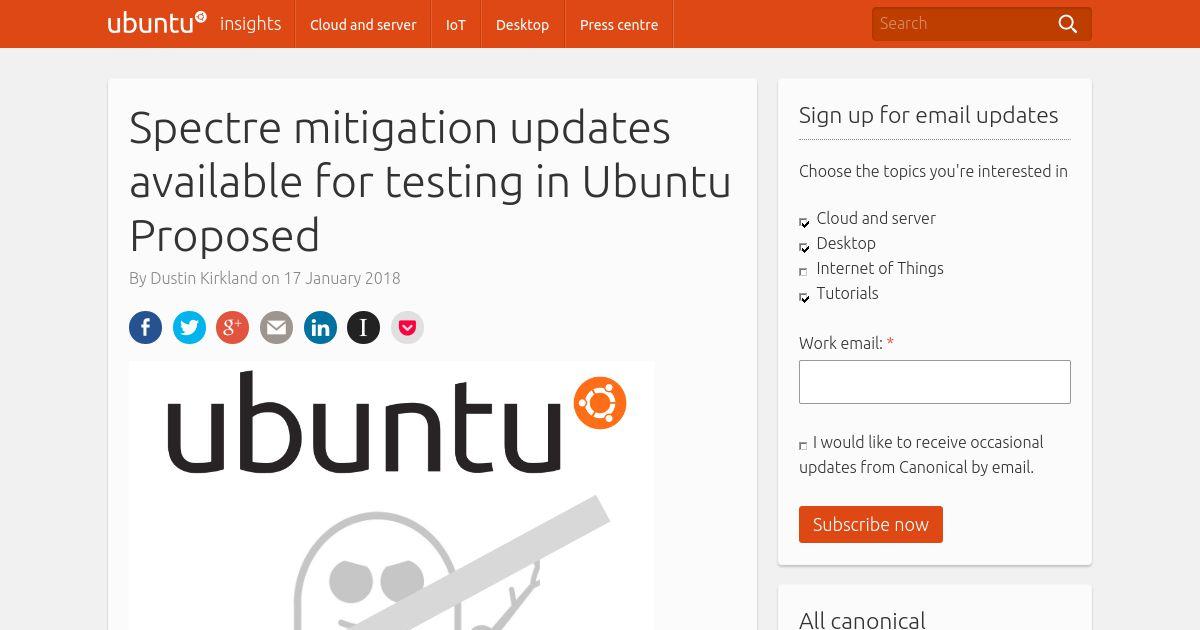Screen dimensions: 1200x630
Task: Open the Cloud and server menu item
Action: [363, 24]
